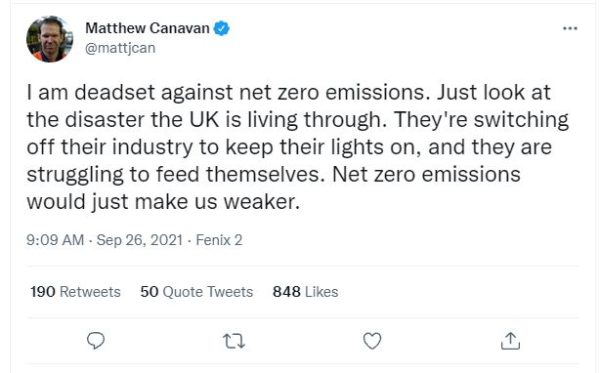Click the number 848 in likes count
Viewport: 600px width, 373px height.
(x=287, y=292)
